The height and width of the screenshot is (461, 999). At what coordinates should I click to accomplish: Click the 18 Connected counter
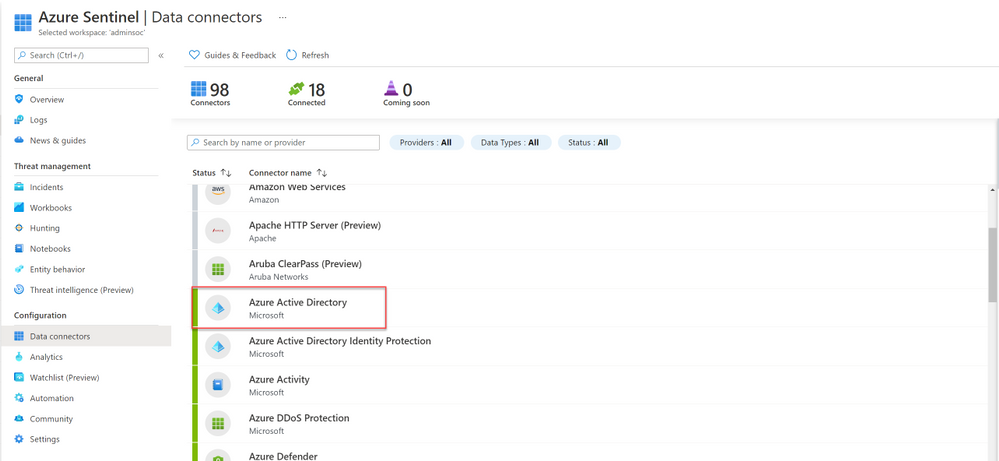click(x=306, y=94)
